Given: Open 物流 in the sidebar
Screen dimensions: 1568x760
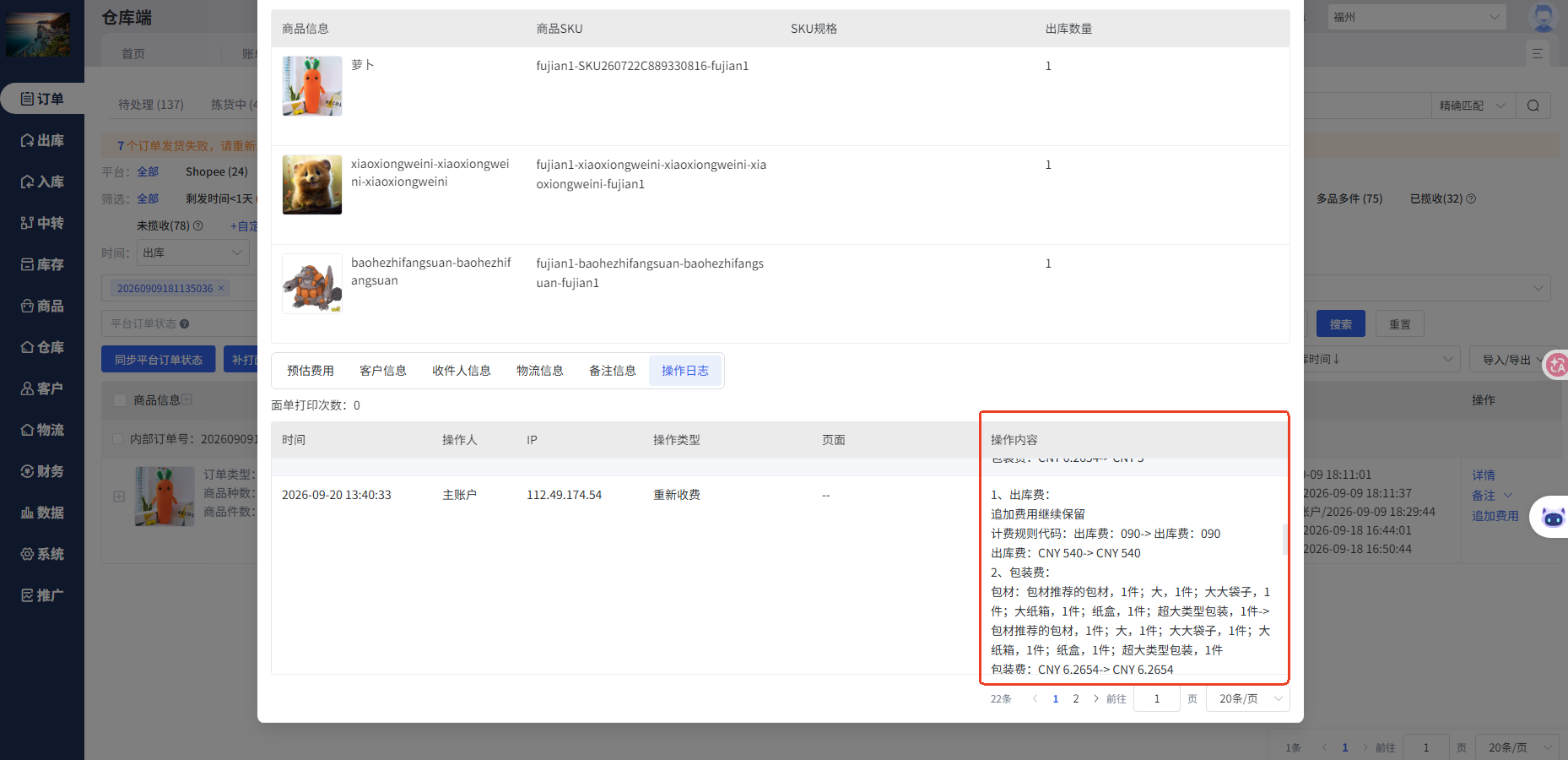Looking at the screenshot, I should coord(42,430).
